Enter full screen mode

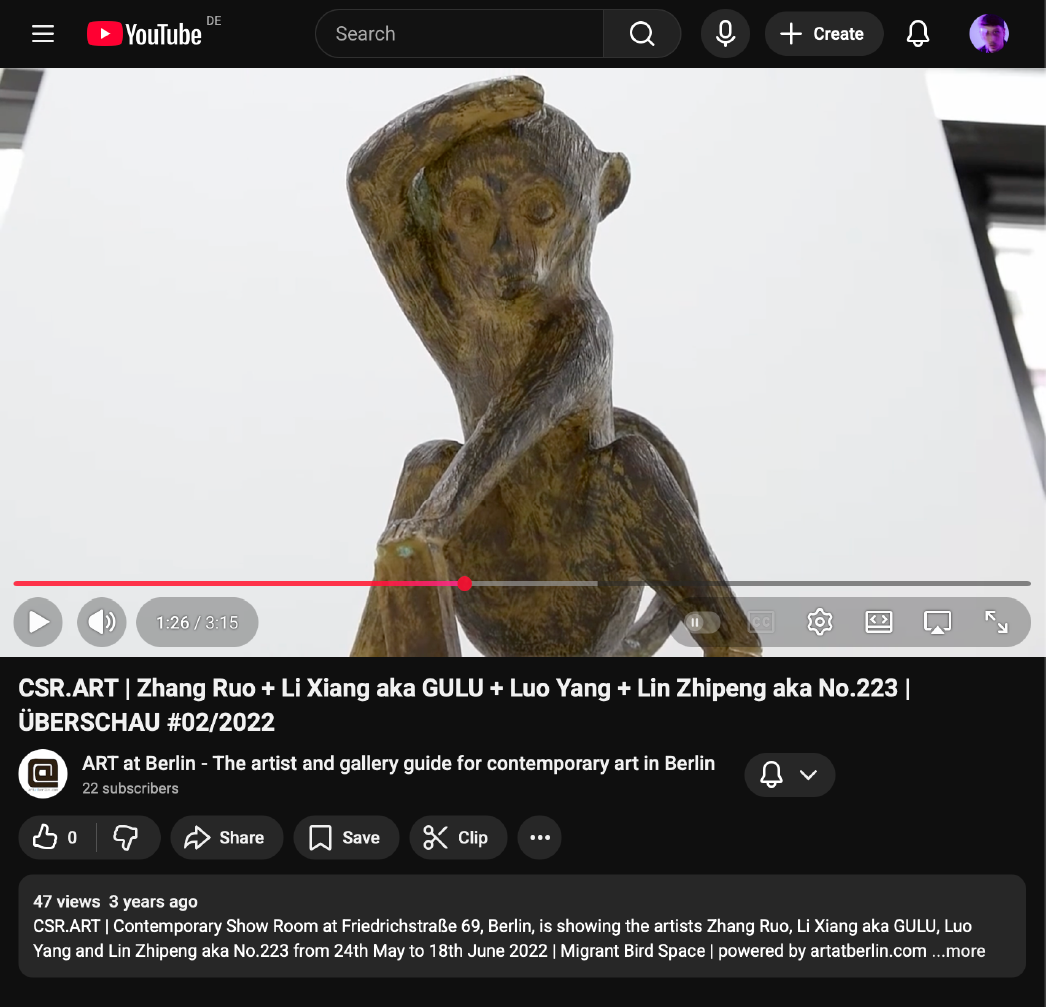point(996,622)
